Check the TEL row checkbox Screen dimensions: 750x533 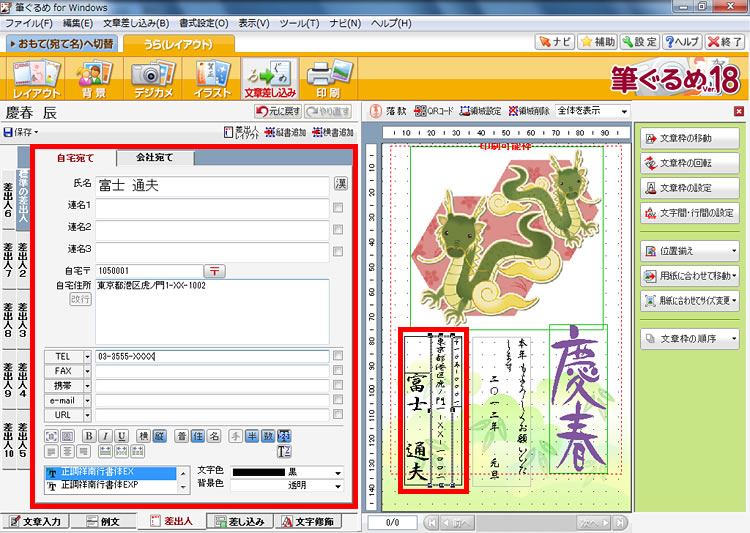338,355
